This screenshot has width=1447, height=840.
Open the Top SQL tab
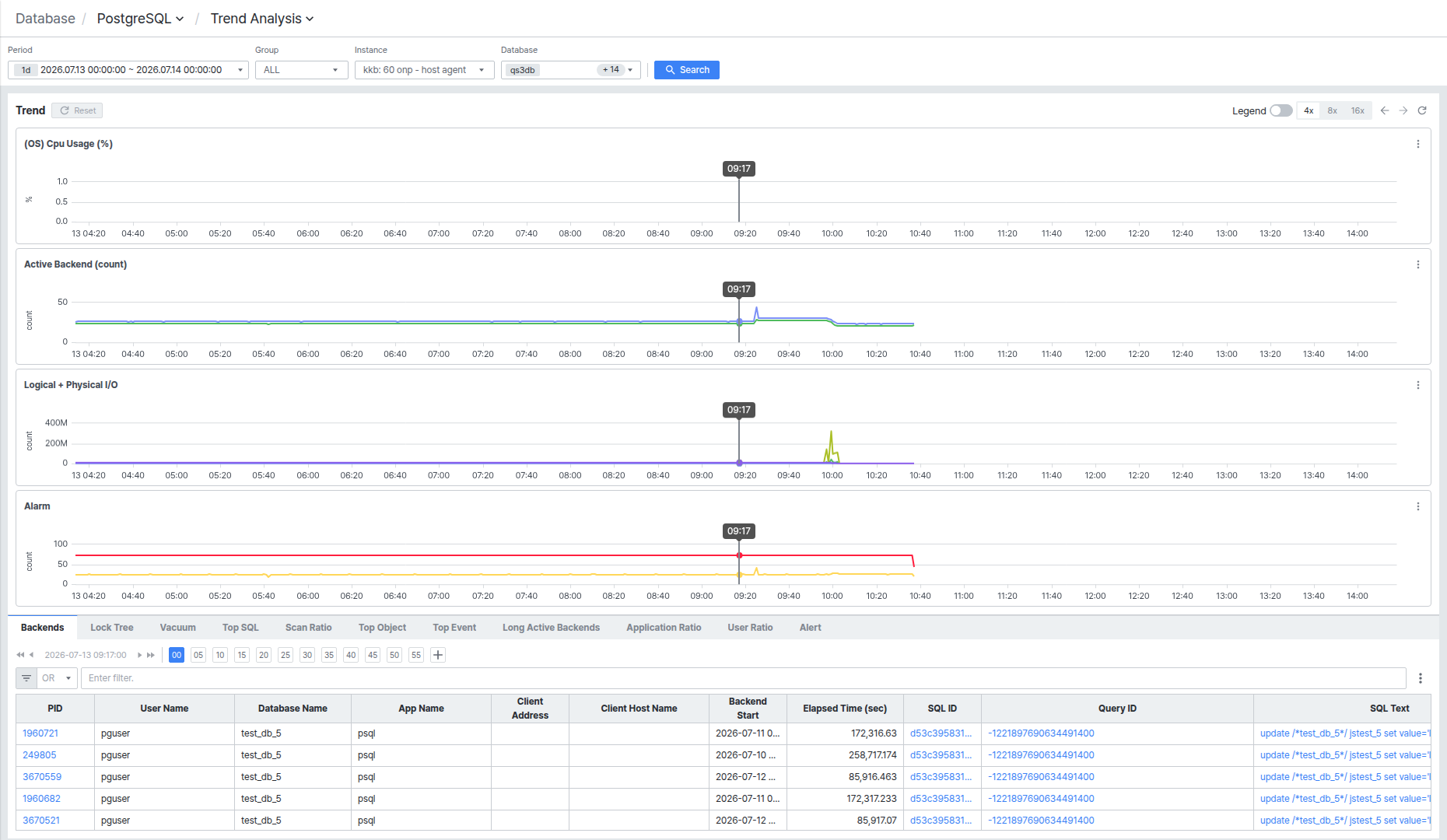click(x=240, y=628)
